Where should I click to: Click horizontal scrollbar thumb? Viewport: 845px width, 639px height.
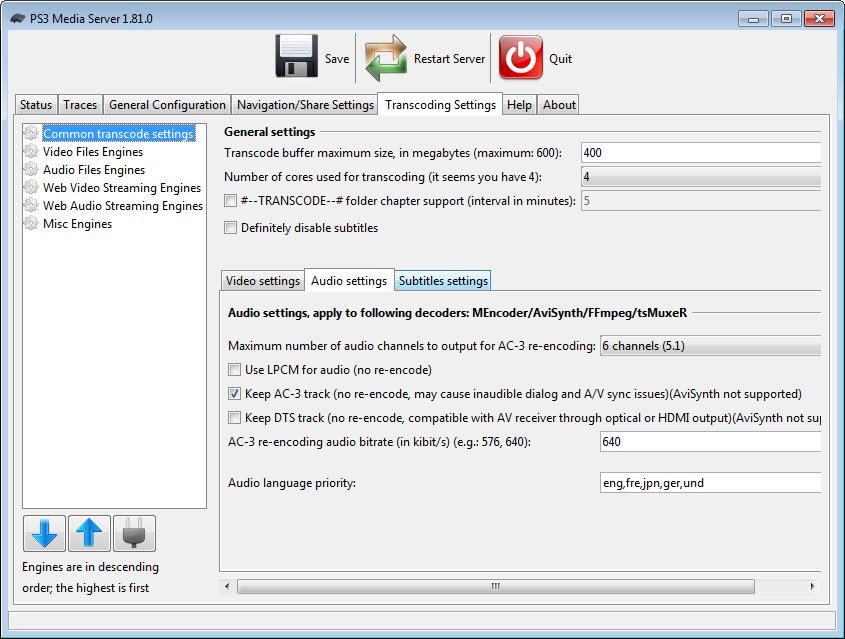tap(496, 586)
